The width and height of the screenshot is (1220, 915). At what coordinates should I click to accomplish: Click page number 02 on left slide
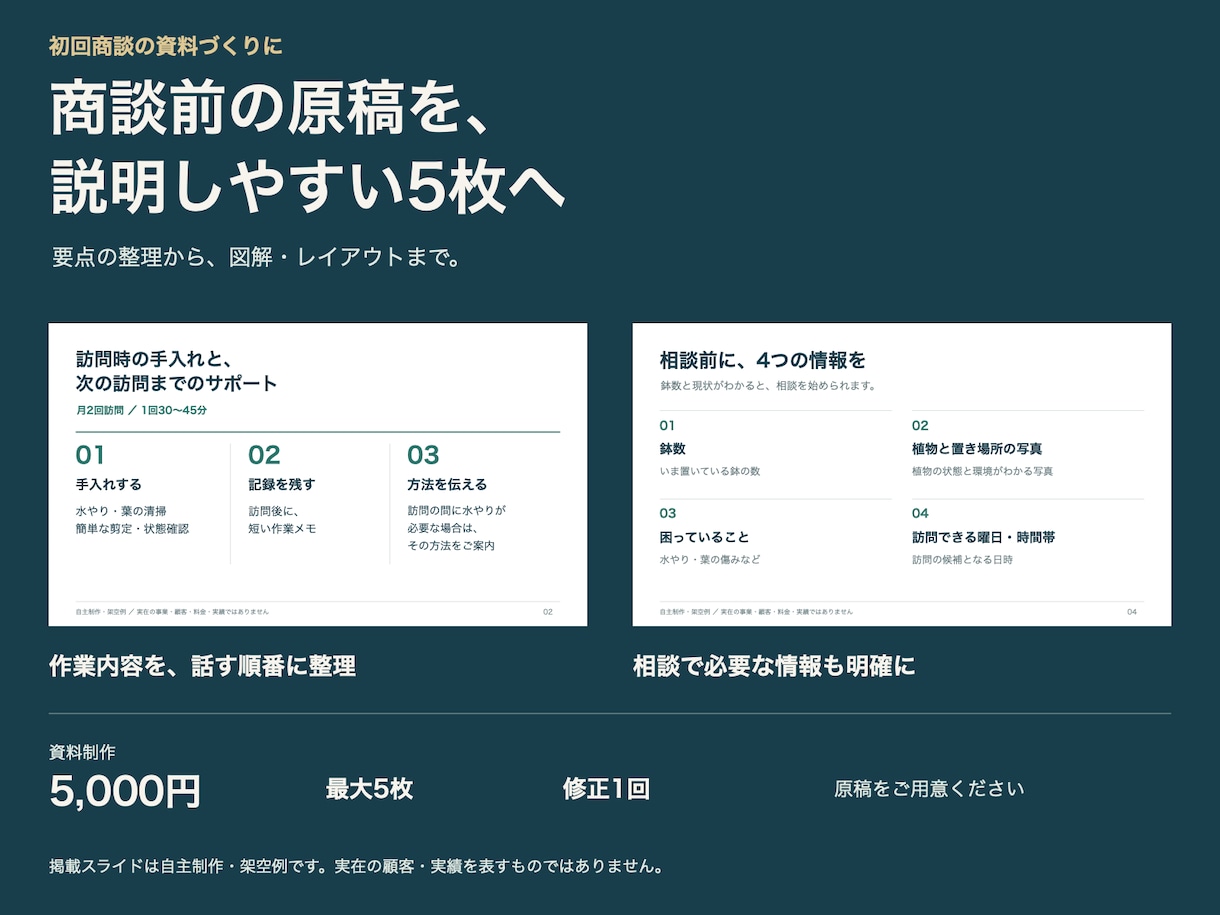click(548, 611)
